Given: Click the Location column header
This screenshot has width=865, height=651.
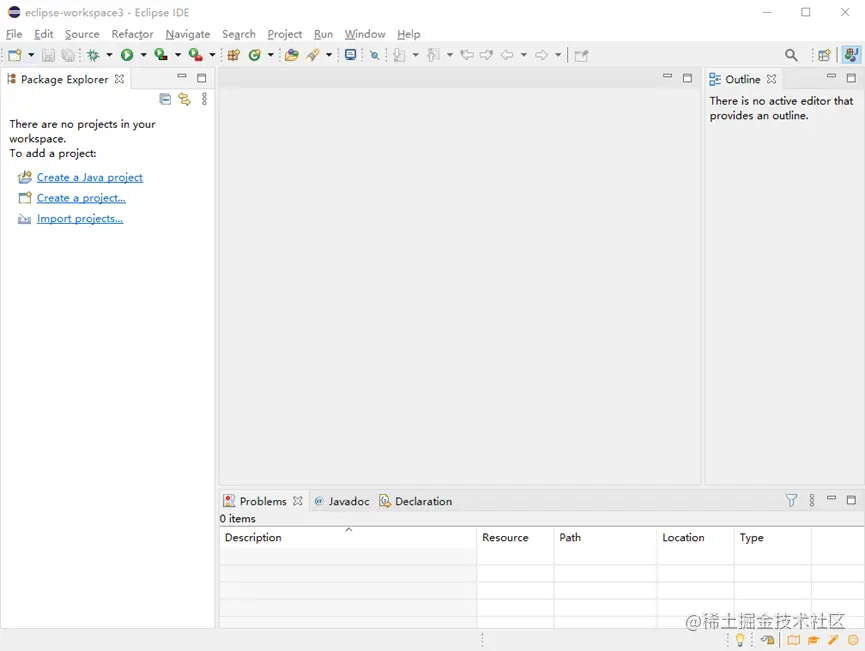Looking at the screenshot, I should pos(695,538).
